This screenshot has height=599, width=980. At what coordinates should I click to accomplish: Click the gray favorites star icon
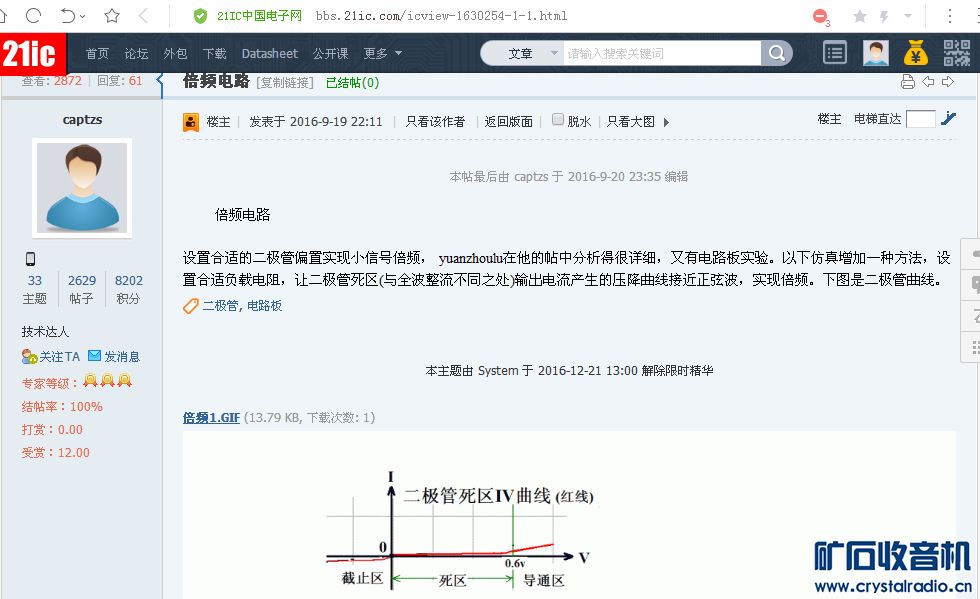click(860, 16)
